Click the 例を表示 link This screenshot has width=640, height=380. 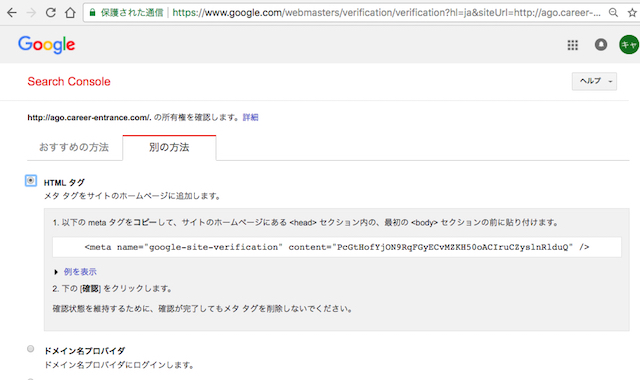(80, 272)
